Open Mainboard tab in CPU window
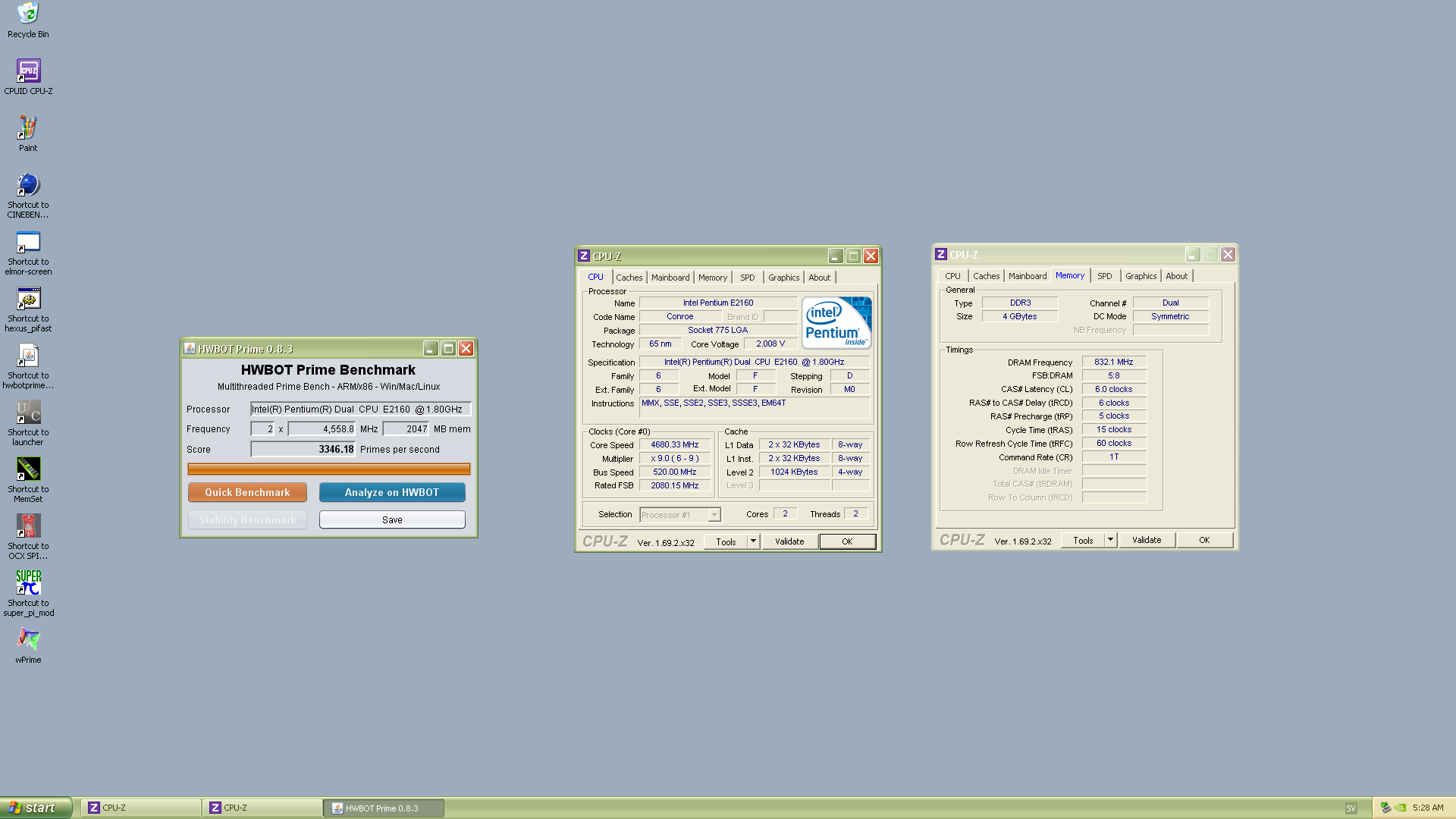The image size is (1456, 819). [670, 278]
